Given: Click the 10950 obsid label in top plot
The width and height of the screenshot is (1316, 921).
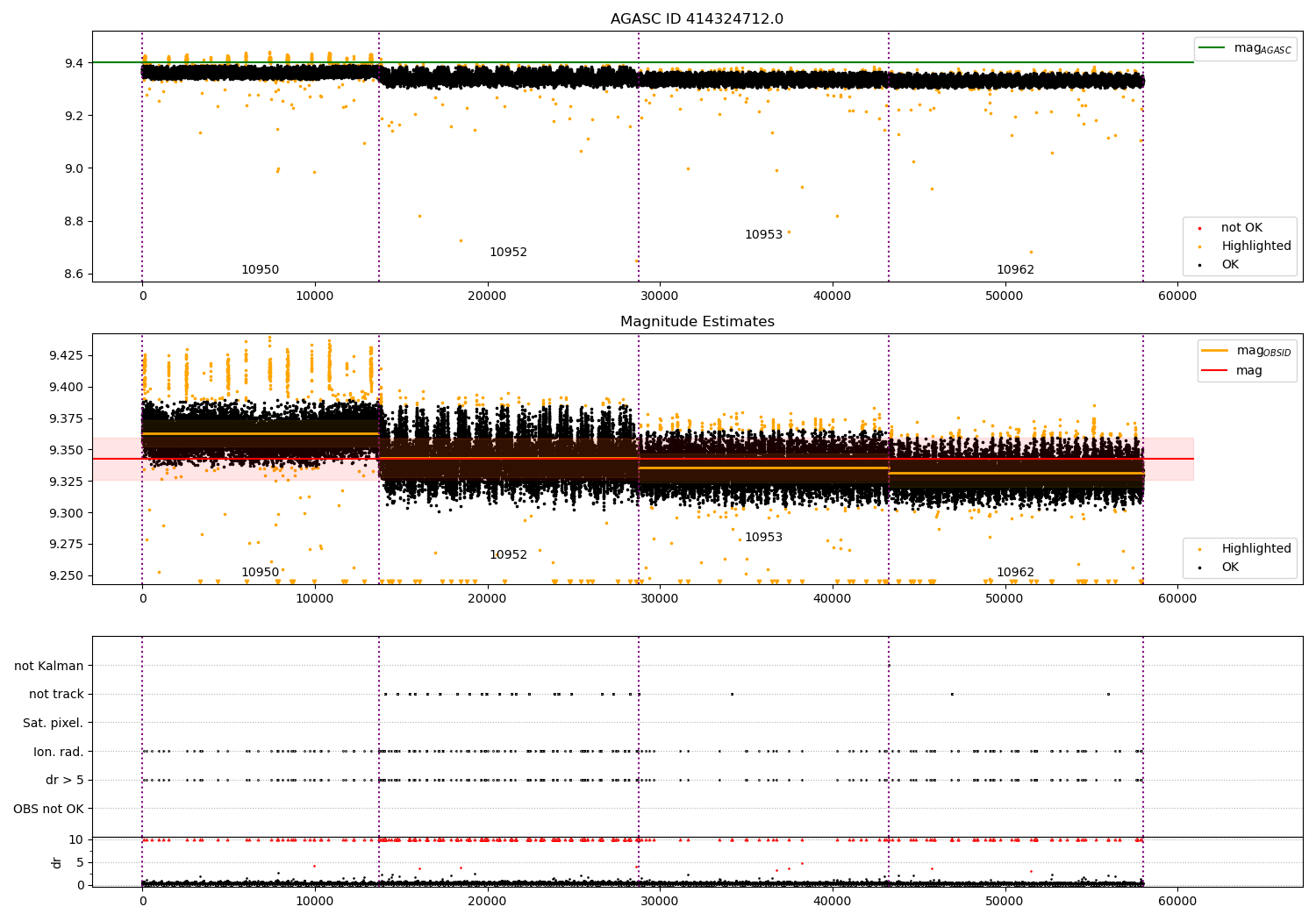Looking at the screenshot, I should pos(260,270).
